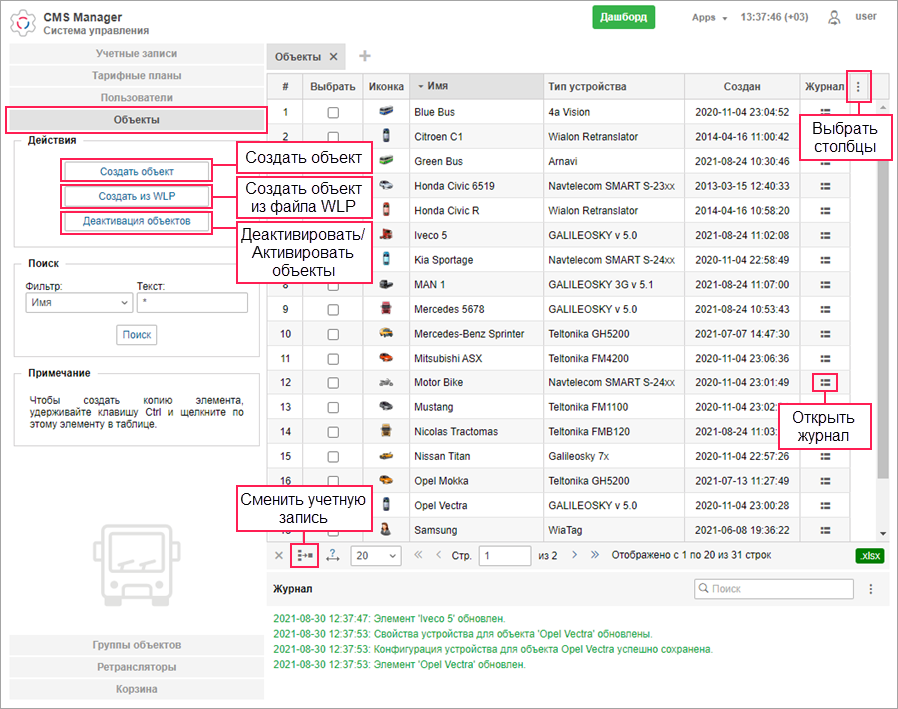
Task: Open the journal for Iveco 5
Action: (825, 235)
